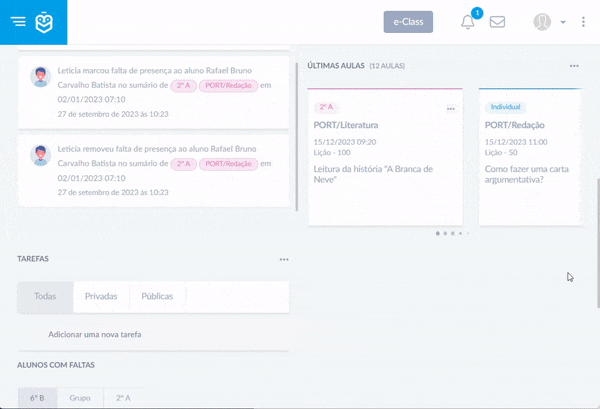Image resolution: width=600 pixels, height=409 pixels.
Task: Open the messages envelope icon
Action: [x=497, y=22]
